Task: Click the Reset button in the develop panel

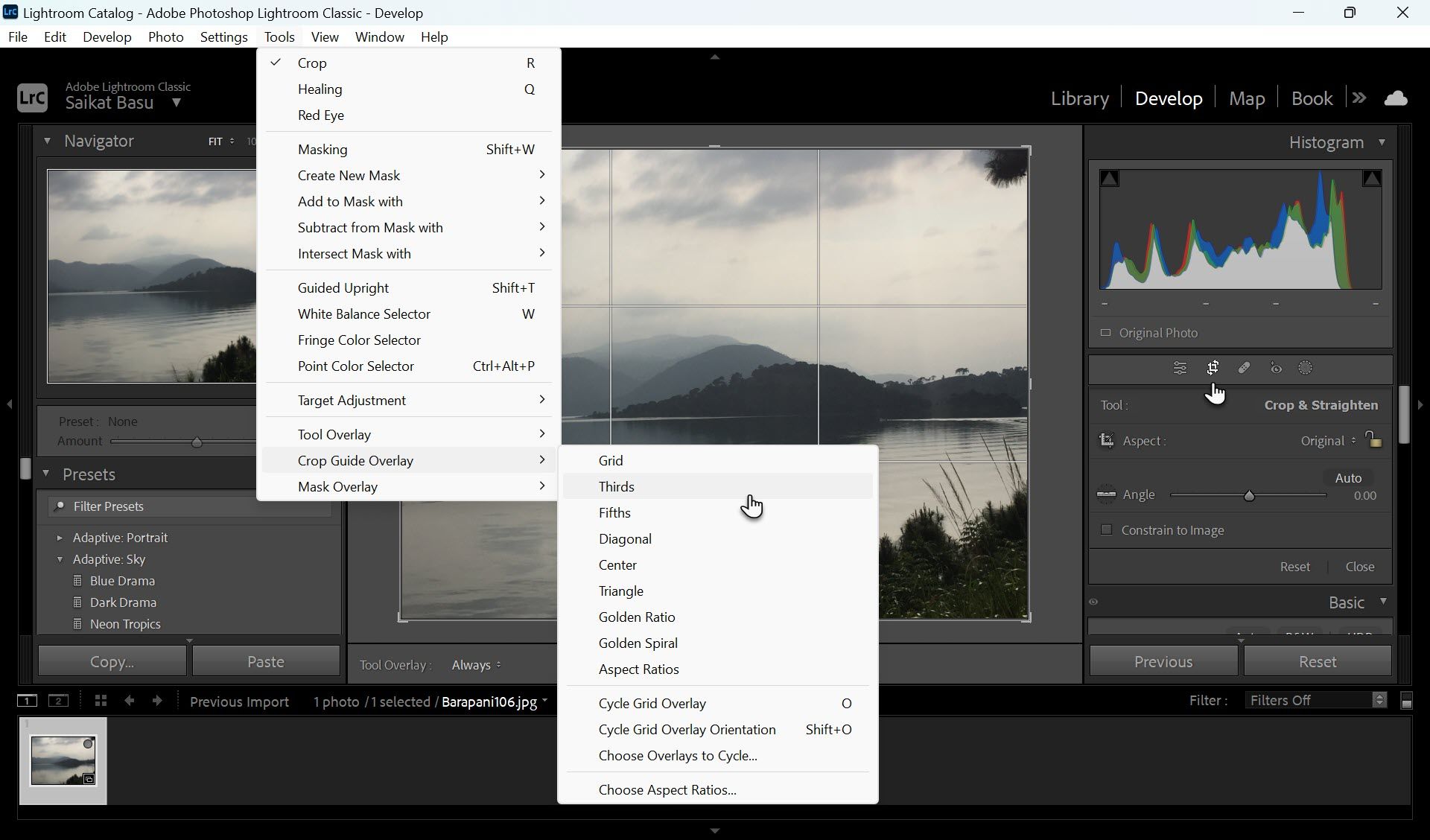Action: coord(1318,661)
